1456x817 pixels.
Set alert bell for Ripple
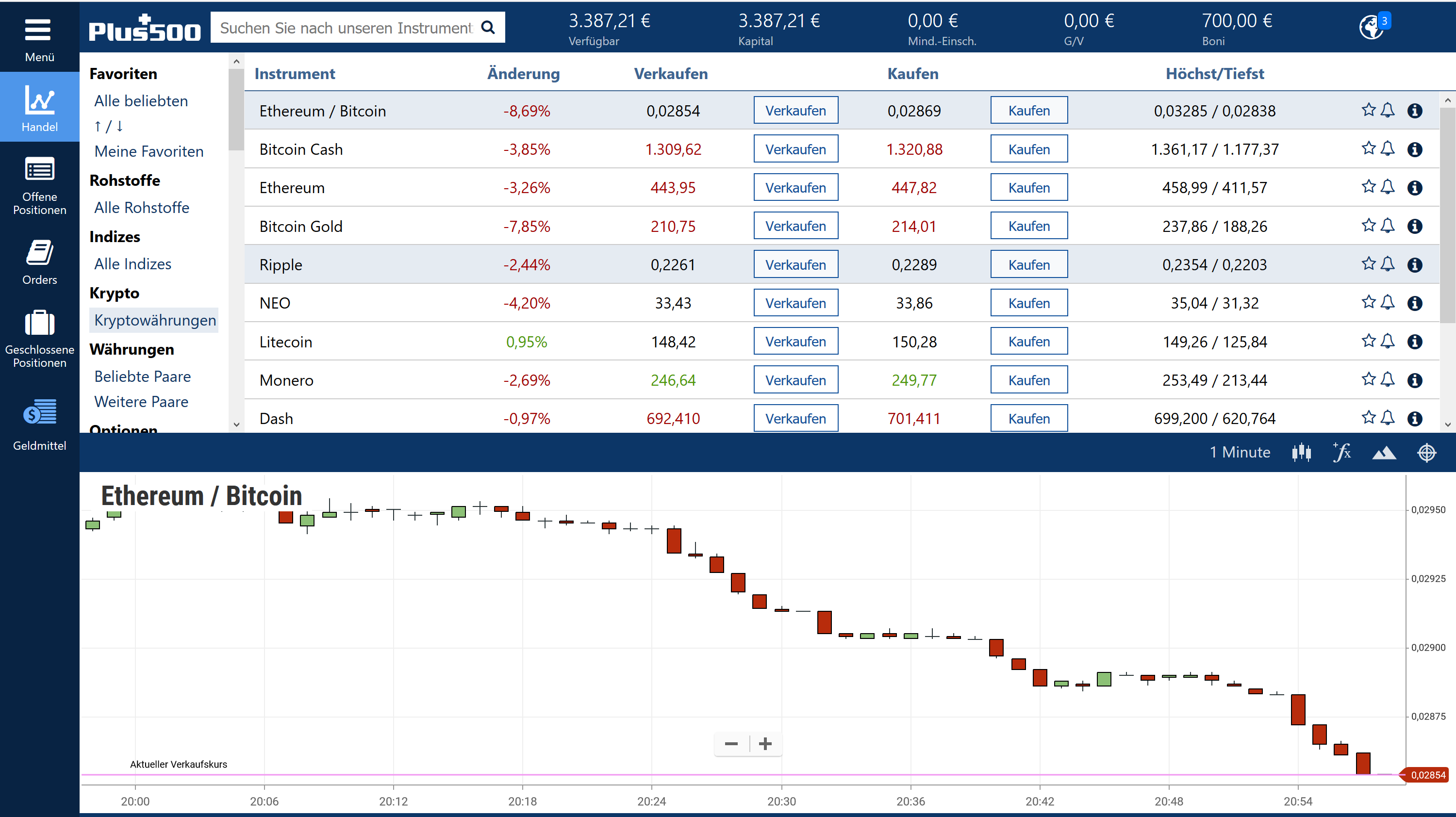point(1388,264)
